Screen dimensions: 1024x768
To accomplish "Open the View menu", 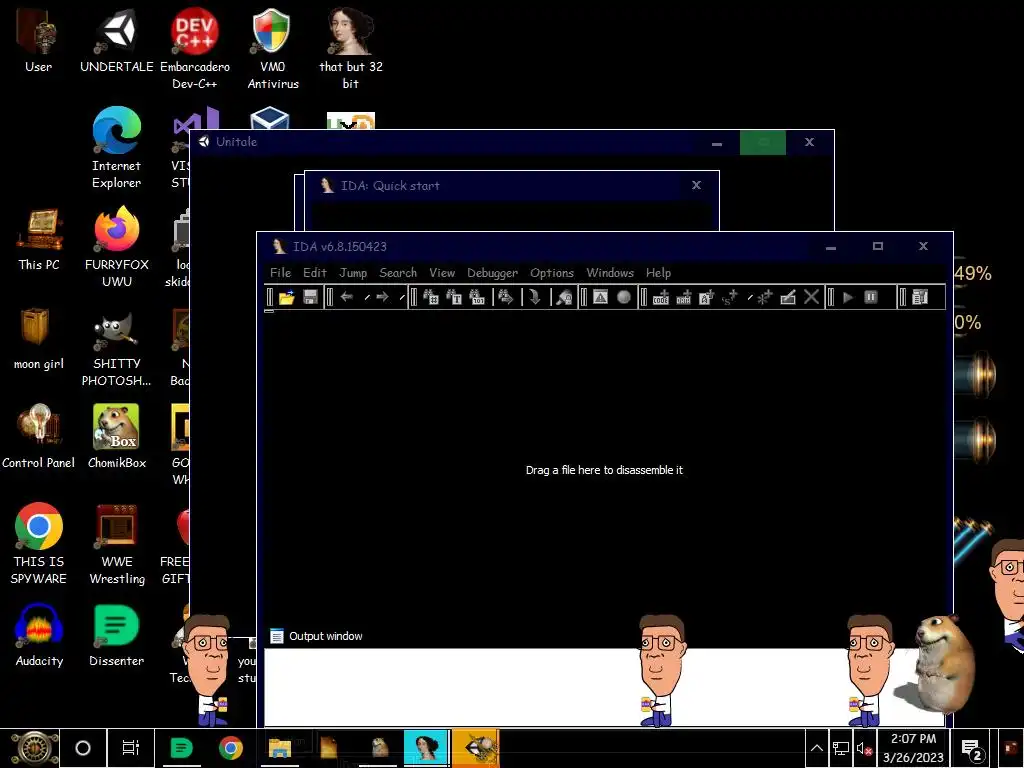I will point(442,273).
